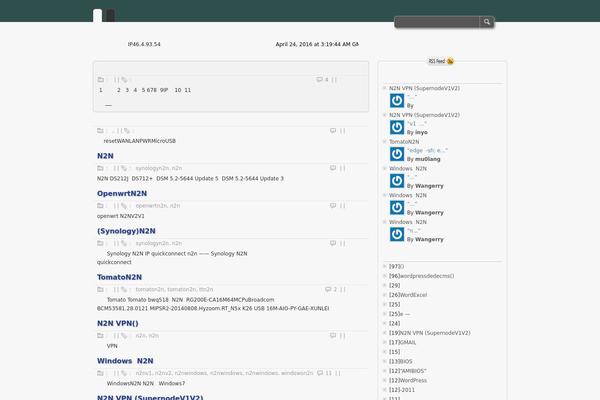Click the comment icon in OpenwrtN2N post row
The width and height of the screenshot is (600, 400).
pyautogui.click(x=333, y=206)
